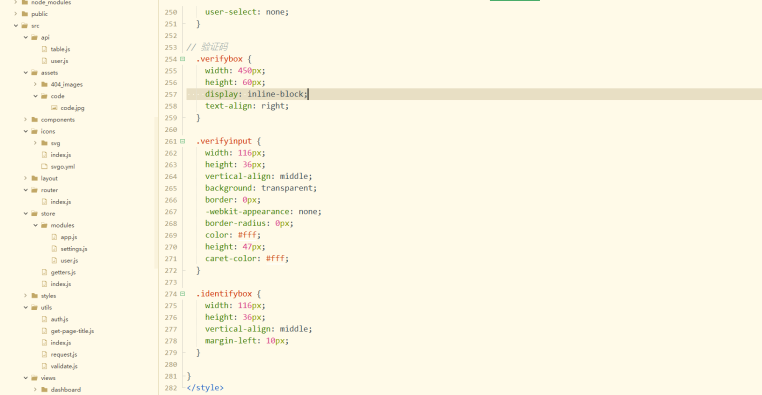Click the #fff value on line 269
This screenshot has height=395, width=762.
coord(247,235)
